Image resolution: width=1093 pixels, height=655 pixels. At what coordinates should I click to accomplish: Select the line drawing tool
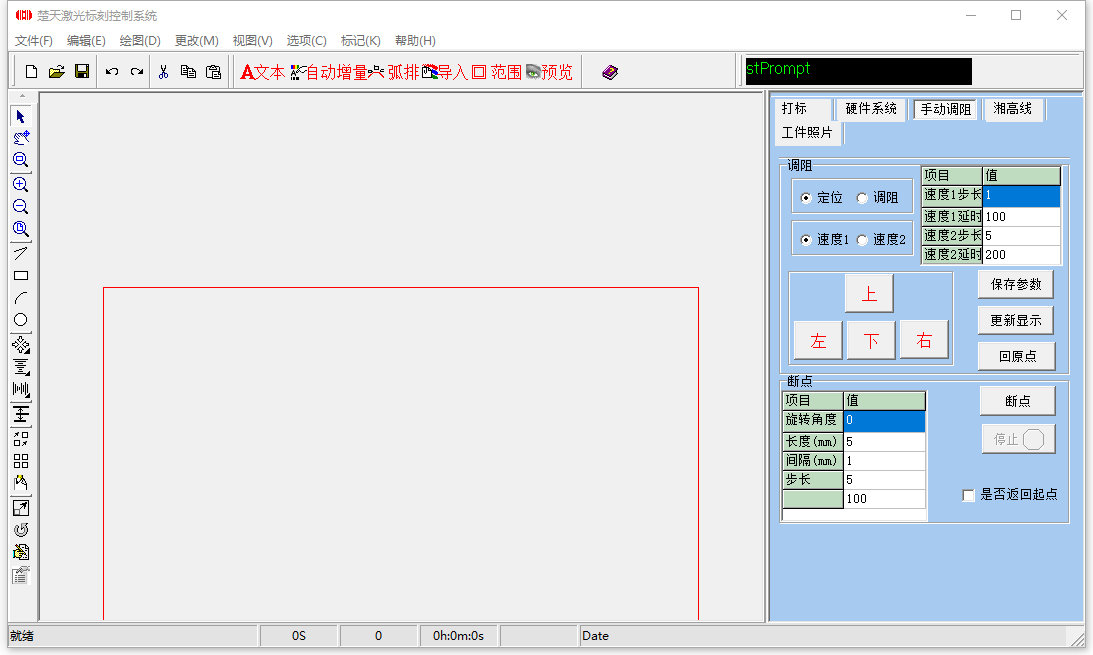pos(21,254)
